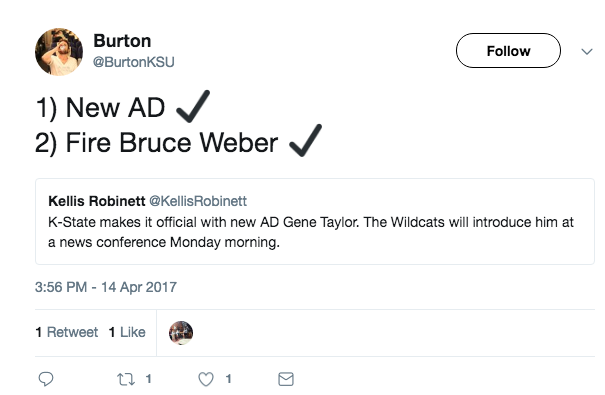Click the retweet count number beside arrows
The height and width of the screenshot is (395, 605).
[x=149, y=379]
